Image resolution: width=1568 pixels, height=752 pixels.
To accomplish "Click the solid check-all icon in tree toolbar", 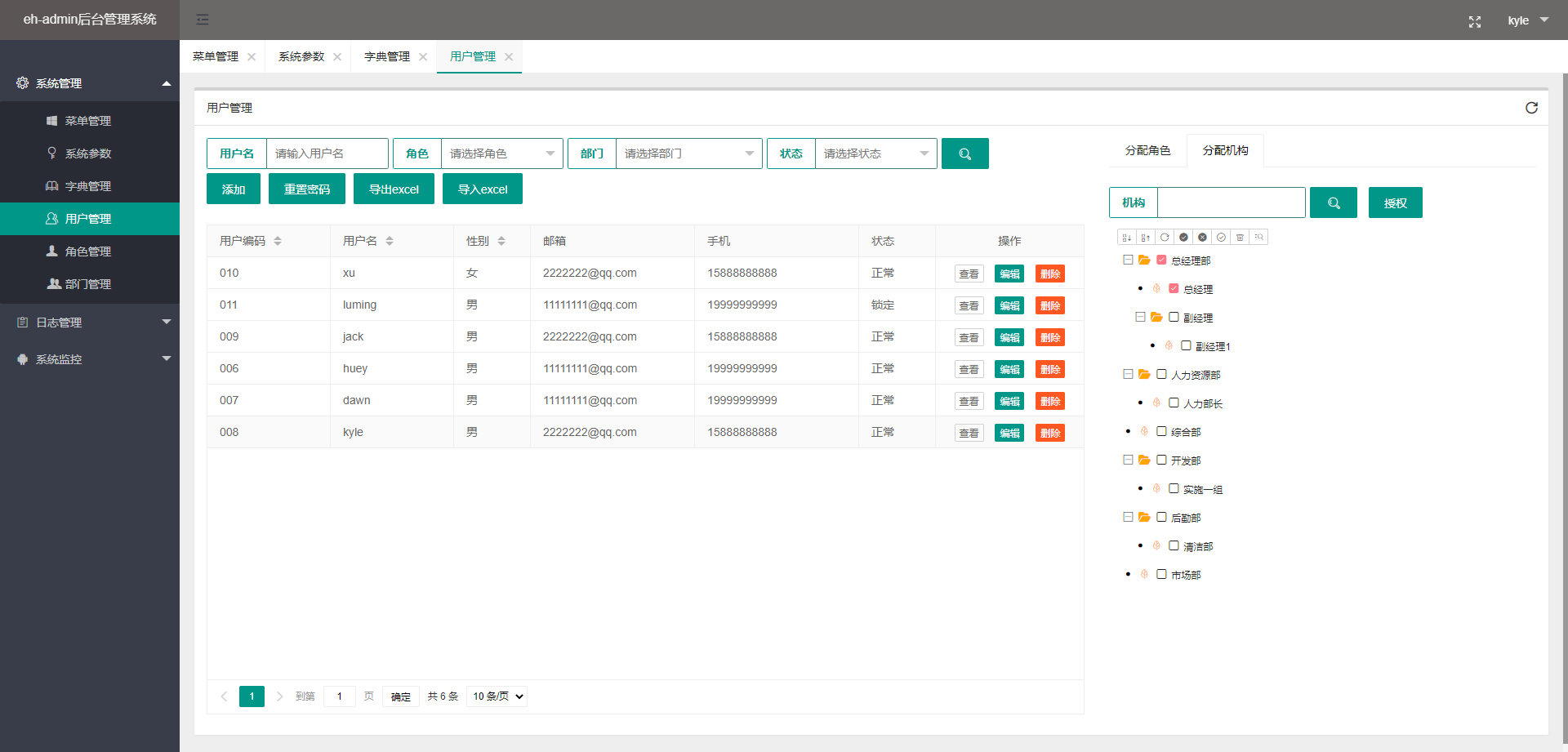I will pyautogui.click(x=1183, y=238).
